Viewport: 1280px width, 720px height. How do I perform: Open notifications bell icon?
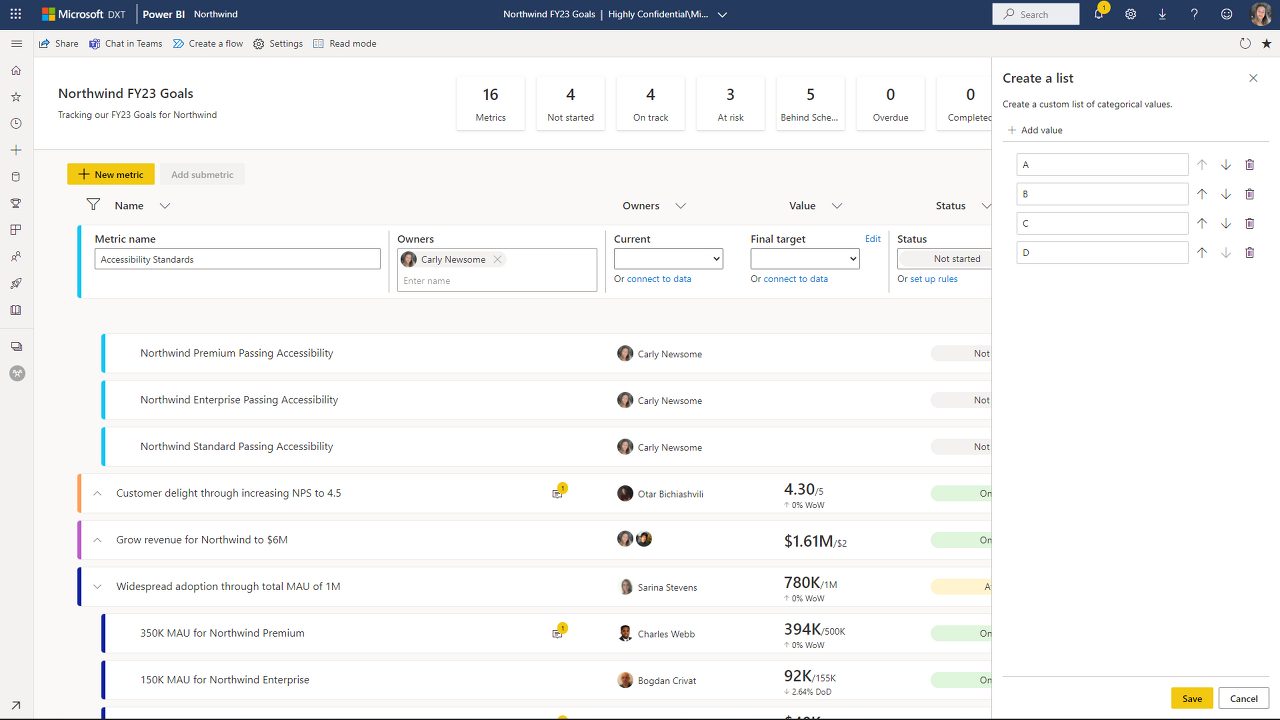coord(1099,14)
